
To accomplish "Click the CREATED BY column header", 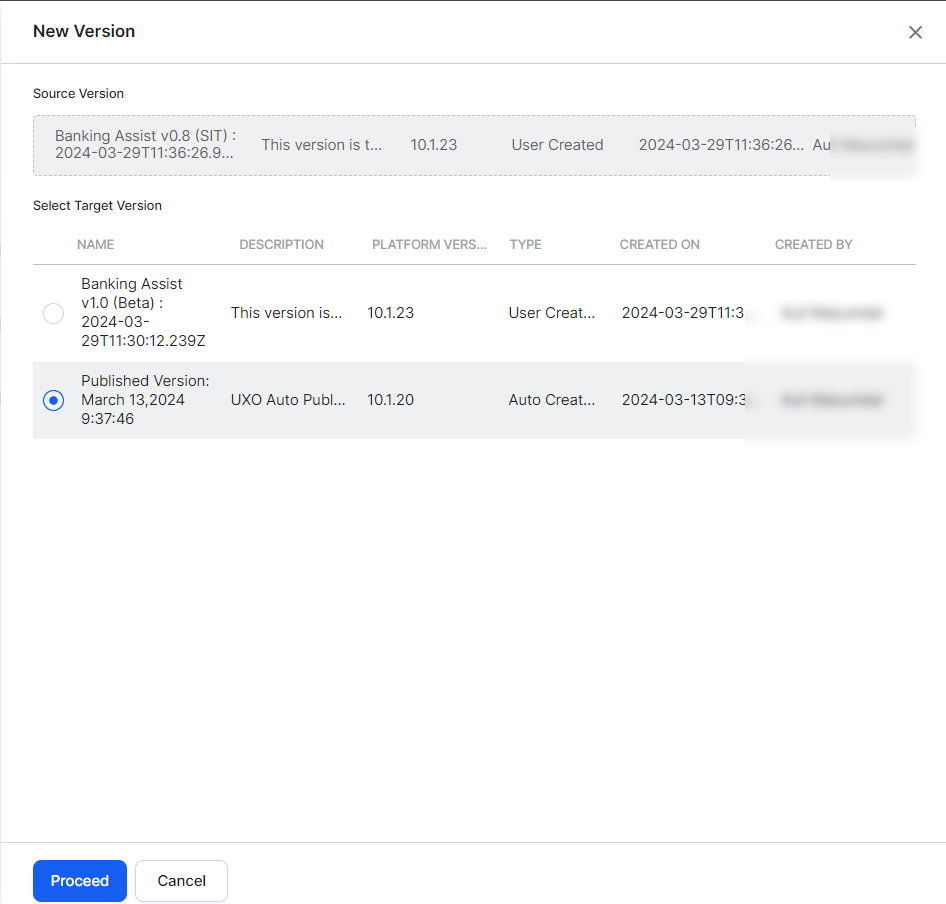I will pos(813,244).
